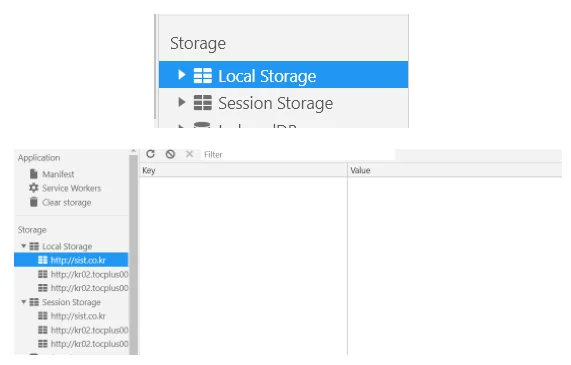Image resolution: width=571 pixels, height=365 pixels.
Task: Select the Session Storage label in the lower sidebar
Action: coord(71,302)
